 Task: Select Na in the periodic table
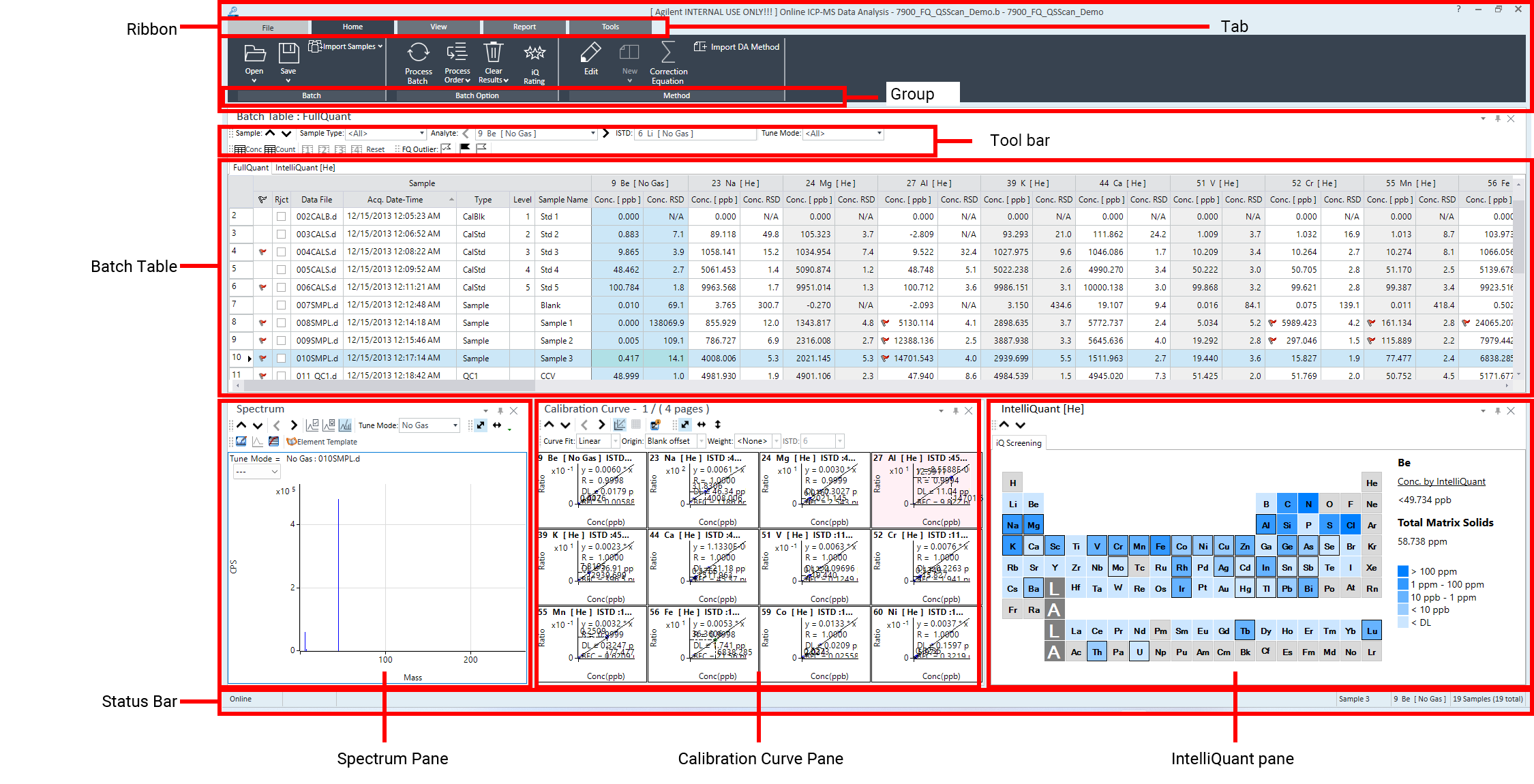pyautogui.click(x=1012, y=525)
